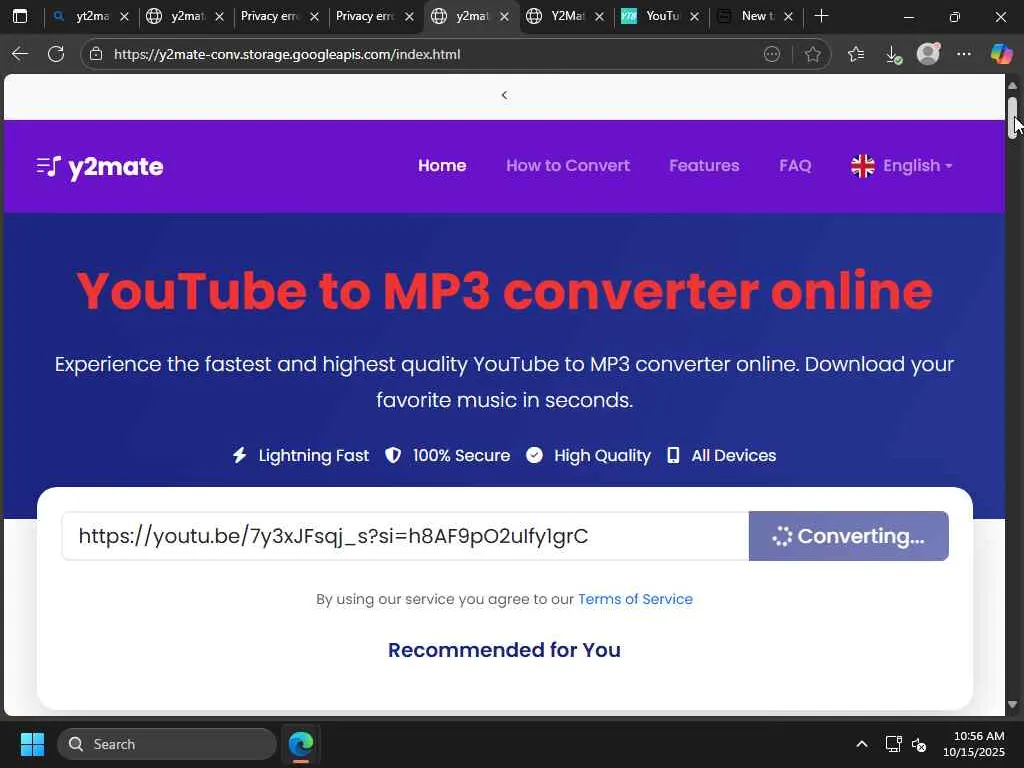Open the Copilot sidebar icon
The width and height of the screenshot is (1024, 768).
click(x=1001, y=54)
